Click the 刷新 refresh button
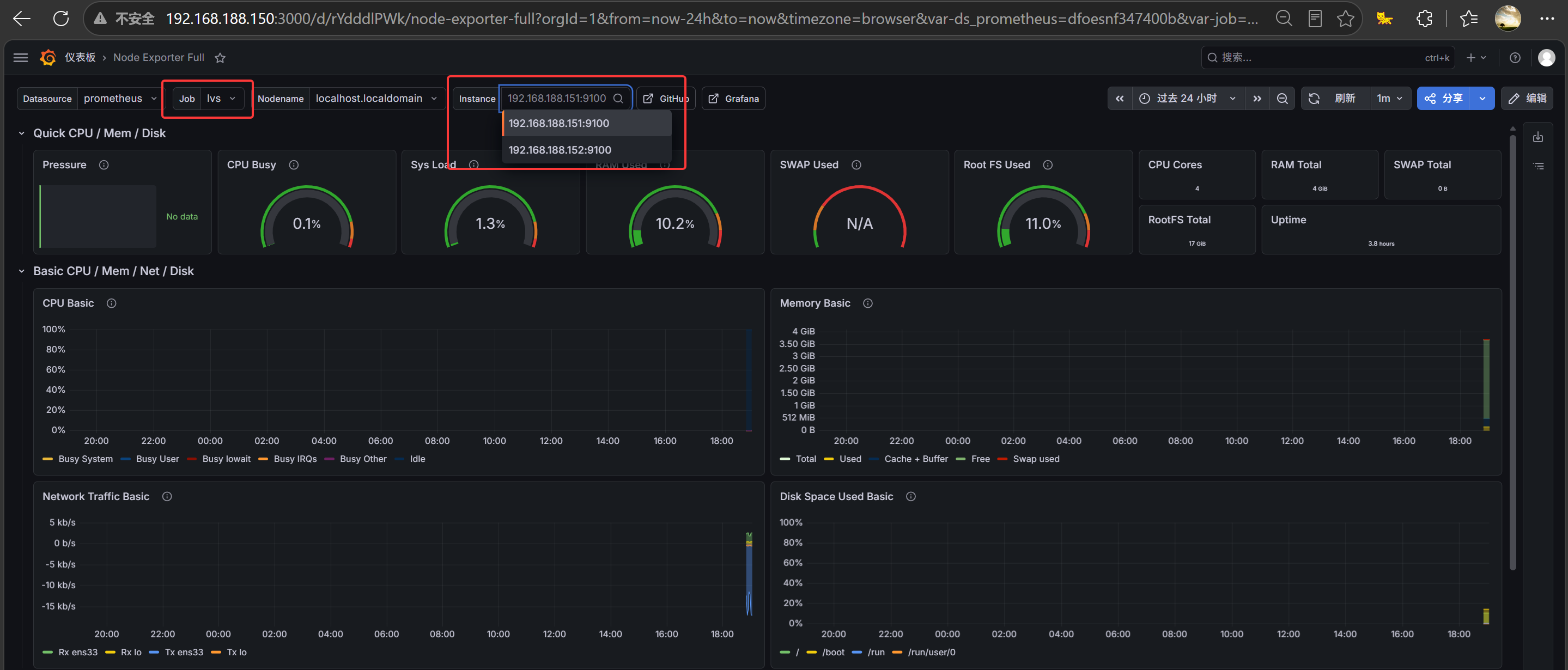 coord(1336,99)
